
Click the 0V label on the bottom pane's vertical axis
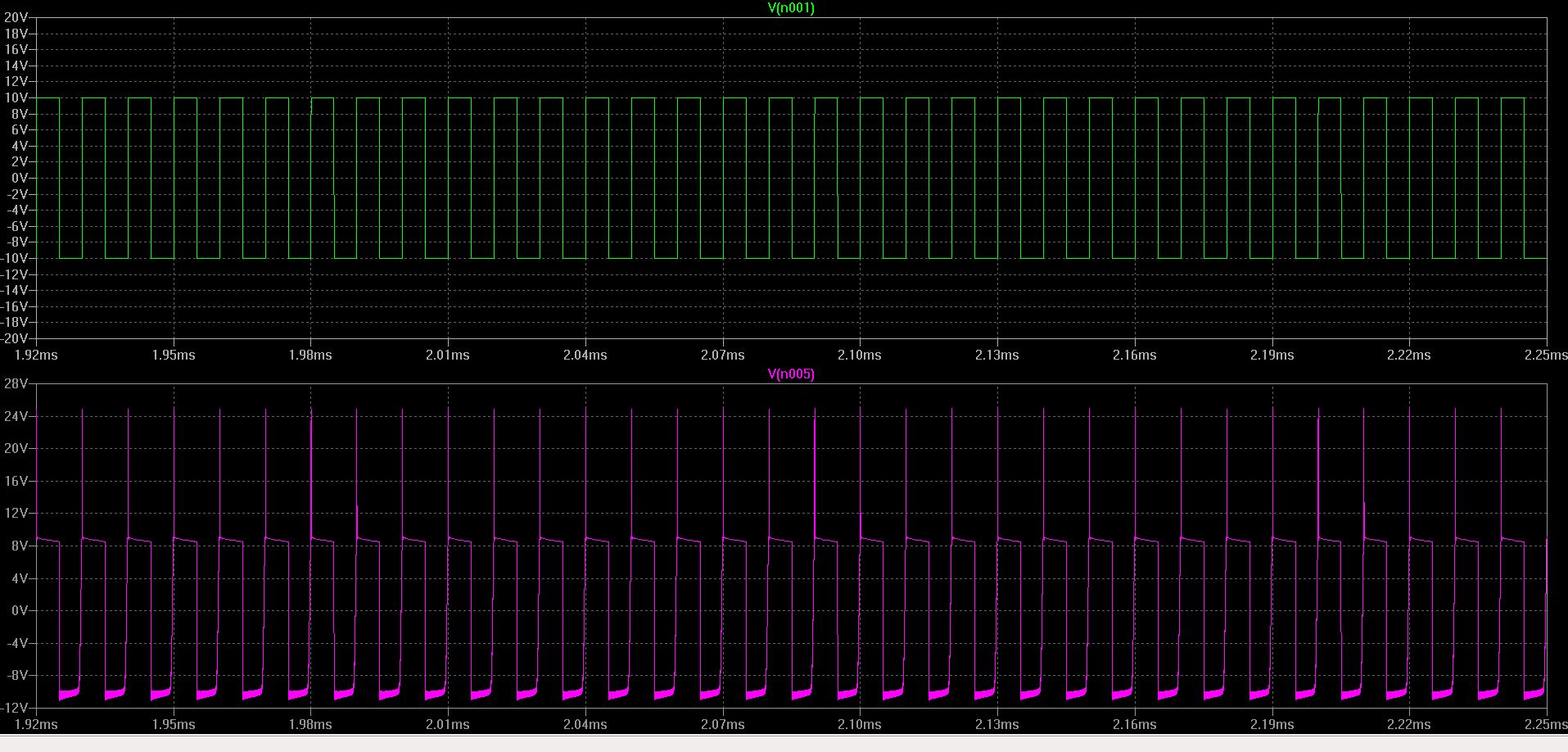(19, 610)
